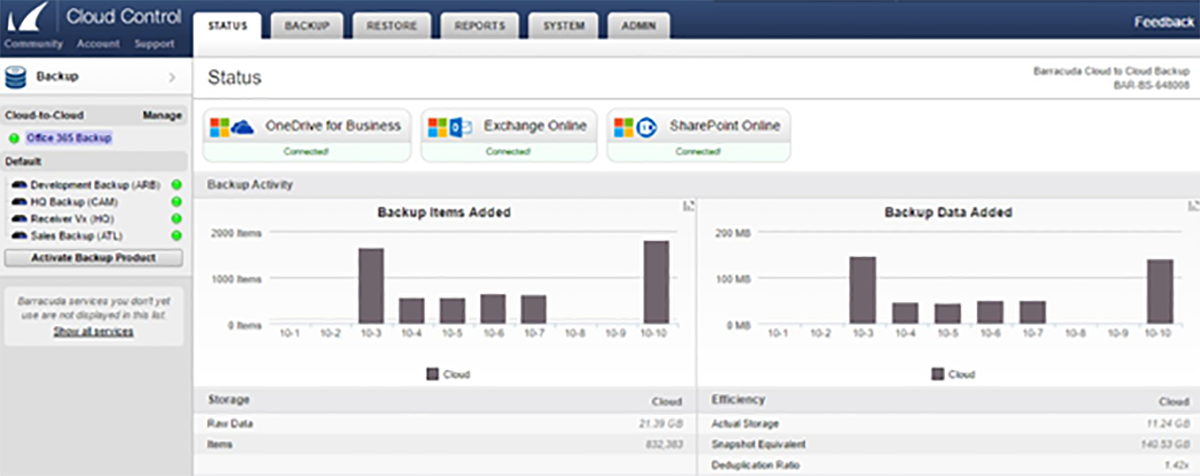Open the Exchange Online card
The height and width of the screenshot is (476, 1200).
click(x=508, y=135)
